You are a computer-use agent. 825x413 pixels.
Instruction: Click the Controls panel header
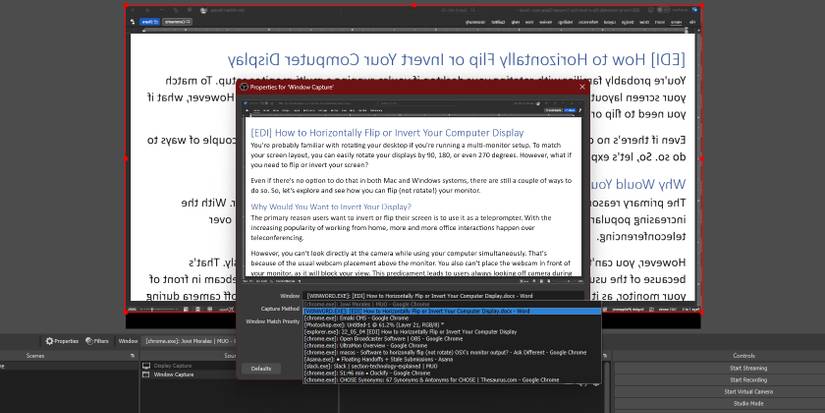(743, 356)
